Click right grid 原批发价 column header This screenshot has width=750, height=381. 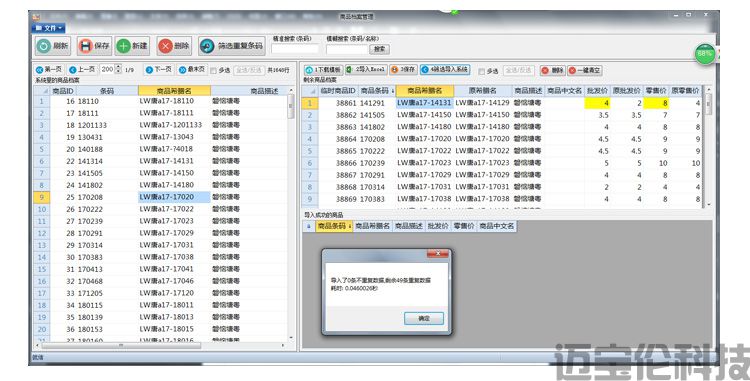coord(627,90)
